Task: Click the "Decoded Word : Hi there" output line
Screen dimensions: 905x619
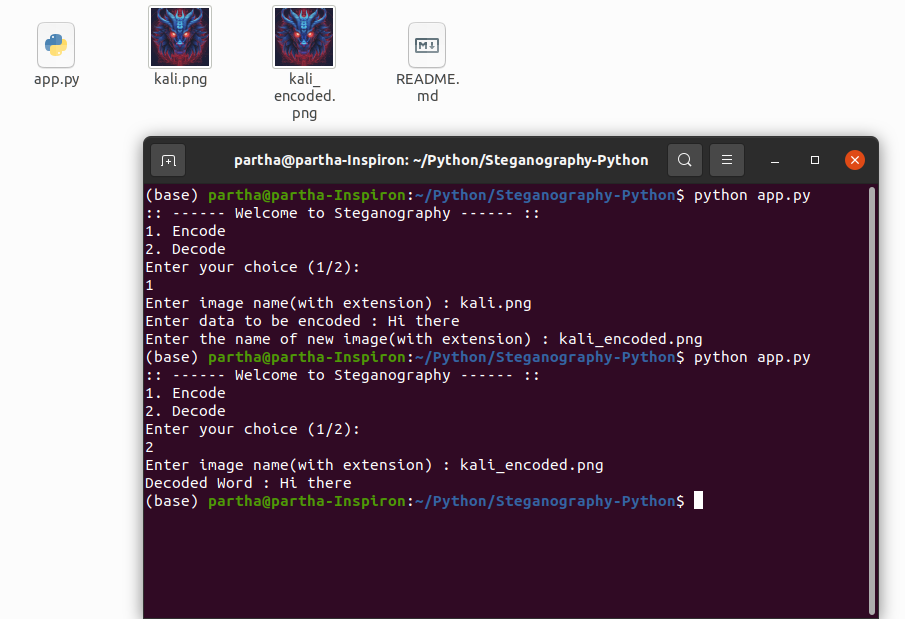Action: click(248, 483)
